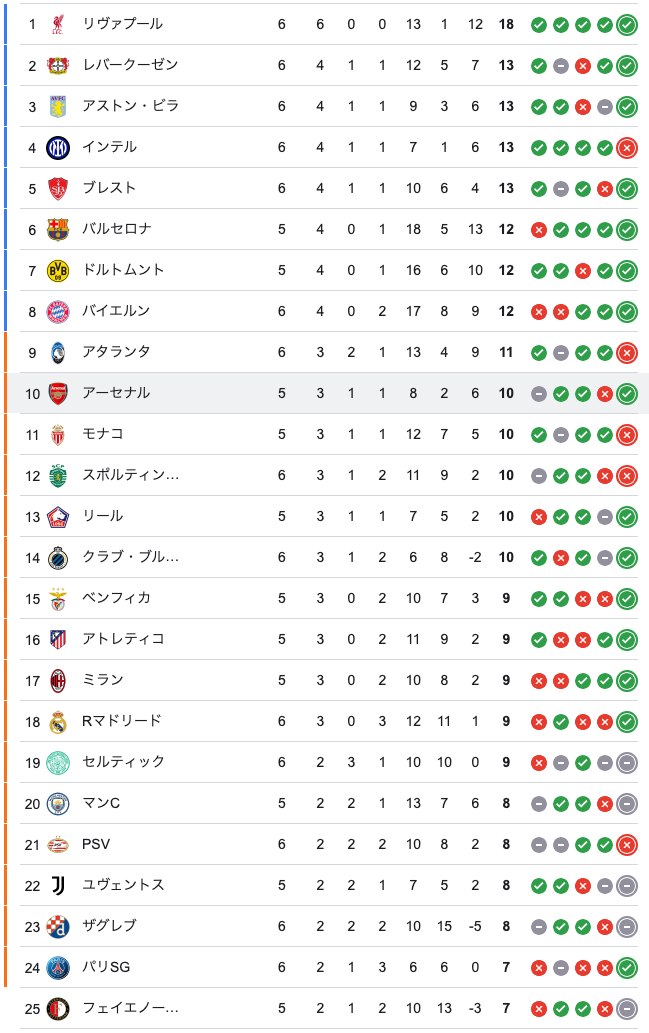The image size is (649, 1033).
Task: Click Inter's latest match loss indicator
Action: click(627, 148)
